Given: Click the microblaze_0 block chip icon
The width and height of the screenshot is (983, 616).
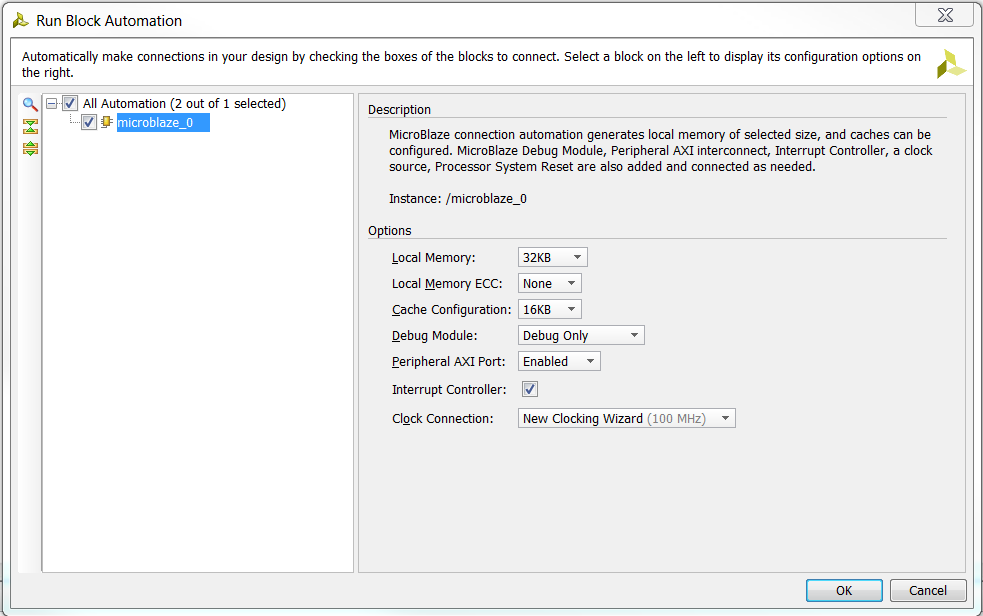Looking at the screenshot, I should [x=107, y=122].
